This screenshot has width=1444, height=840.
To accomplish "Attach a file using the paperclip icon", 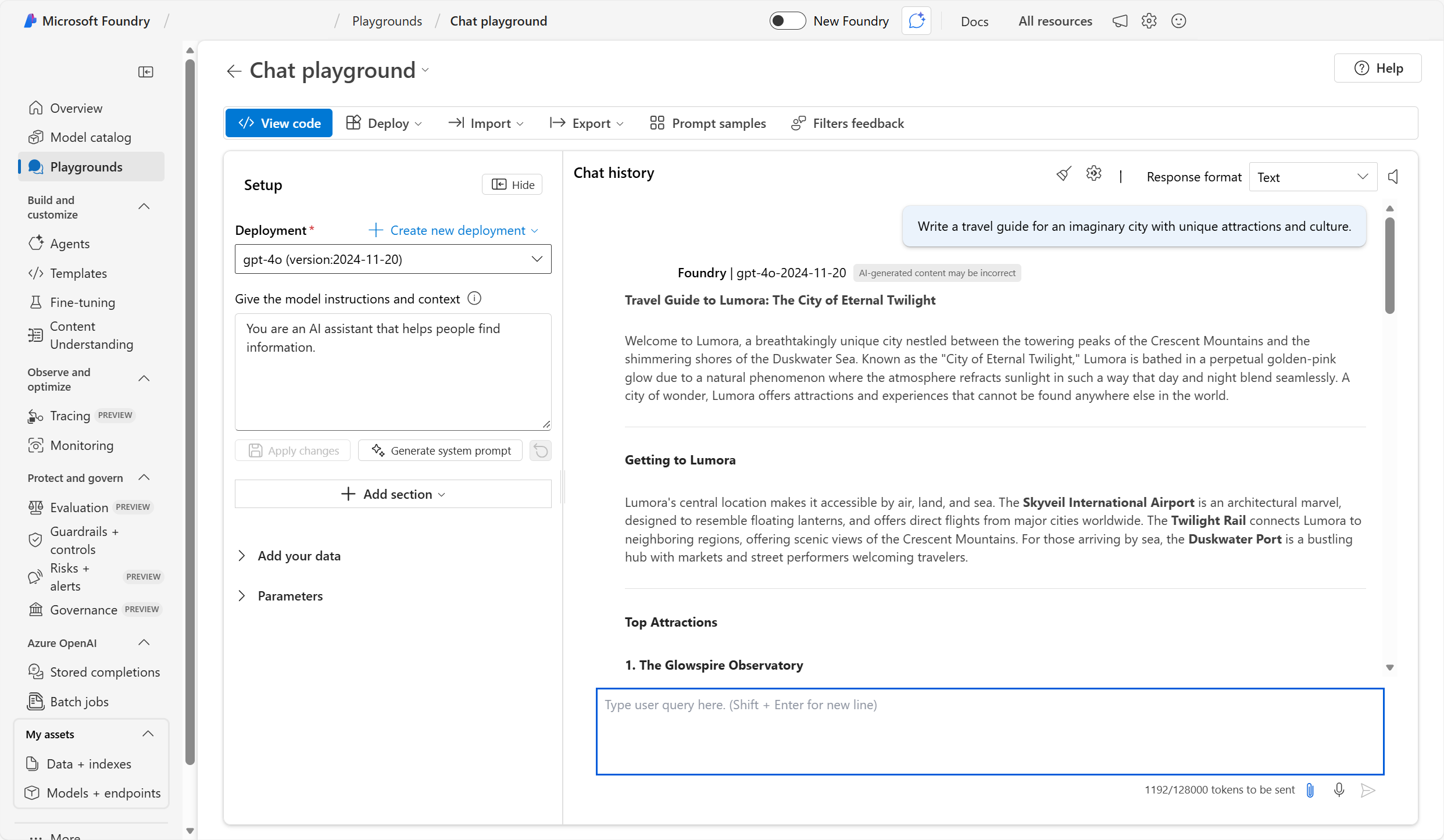I will coord(1309,790).
